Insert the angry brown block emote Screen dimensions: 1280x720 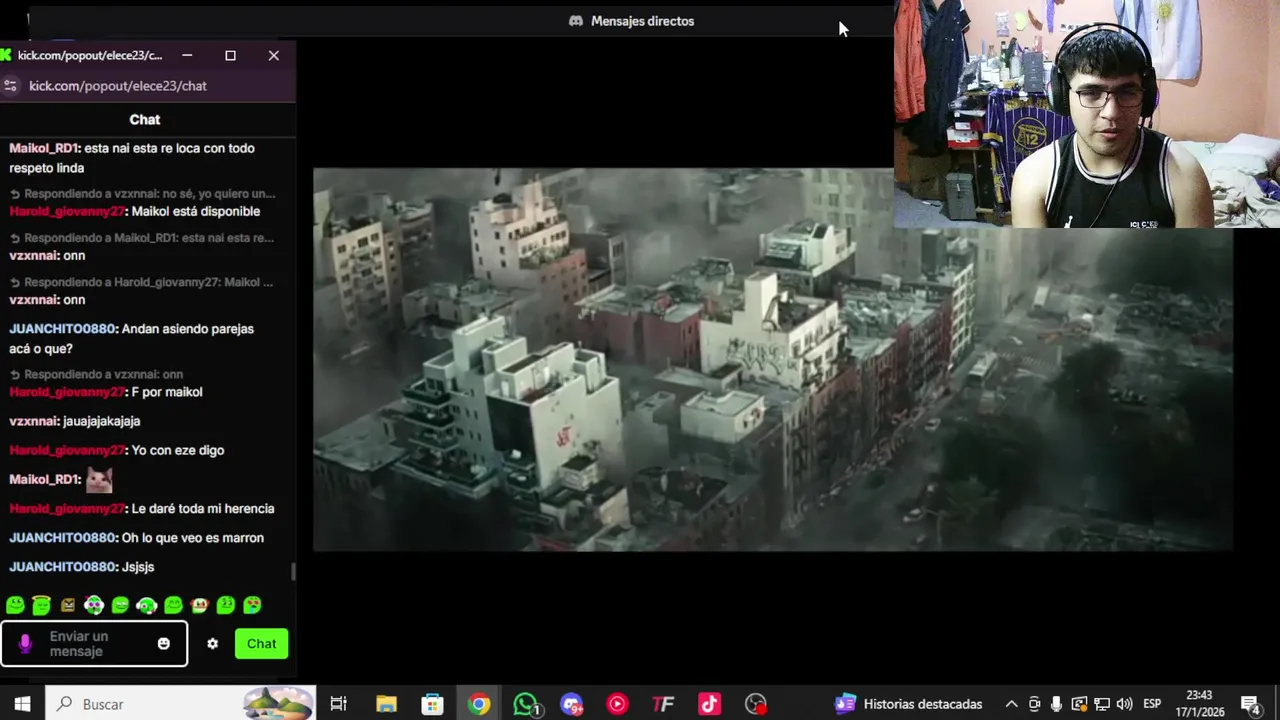click(67, 605)
